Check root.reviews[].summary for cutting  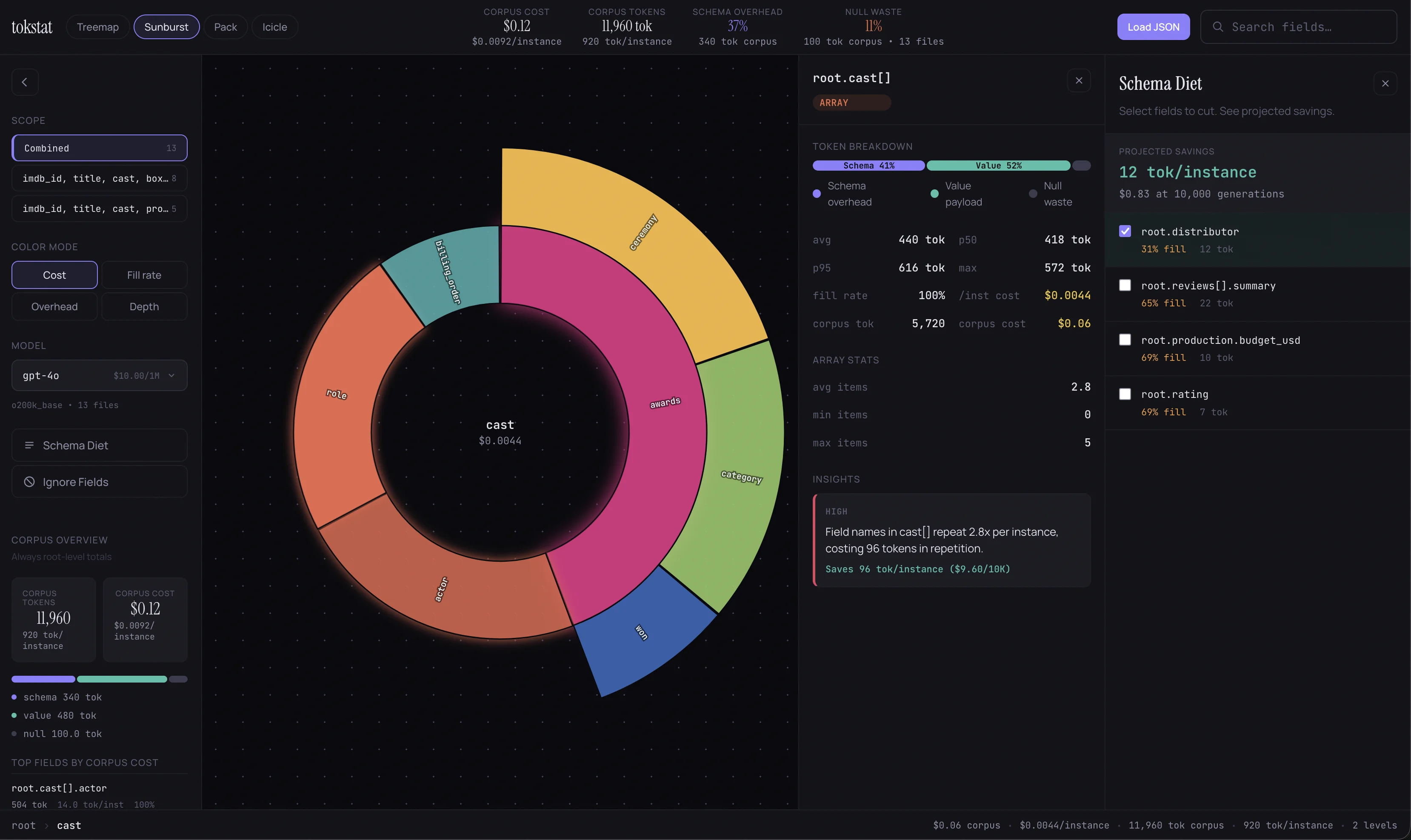coord(1125,285)
